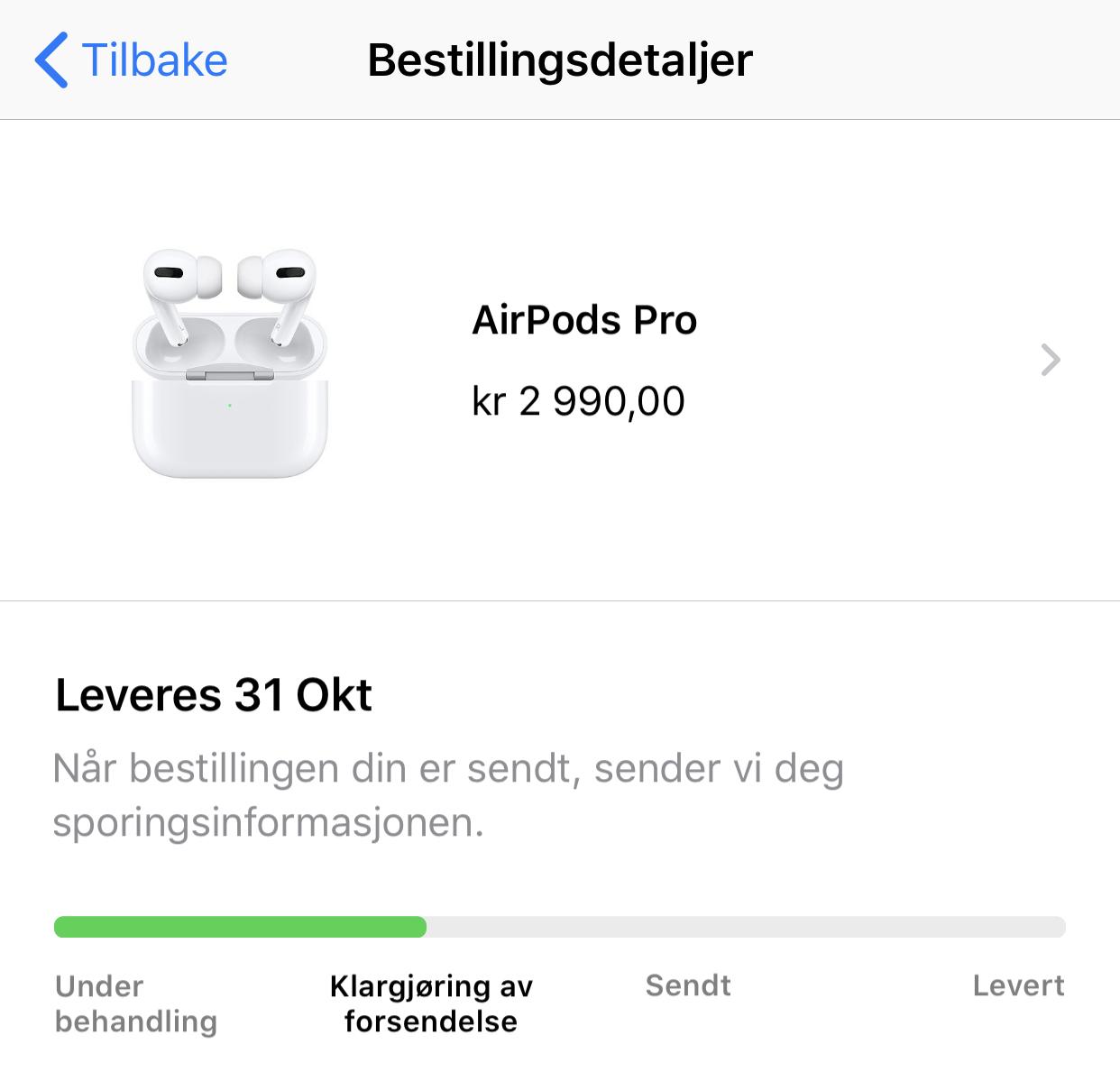The image size is (1120, 1090).
Task: Tap the tracking information description text
Action: pos(448,795)
